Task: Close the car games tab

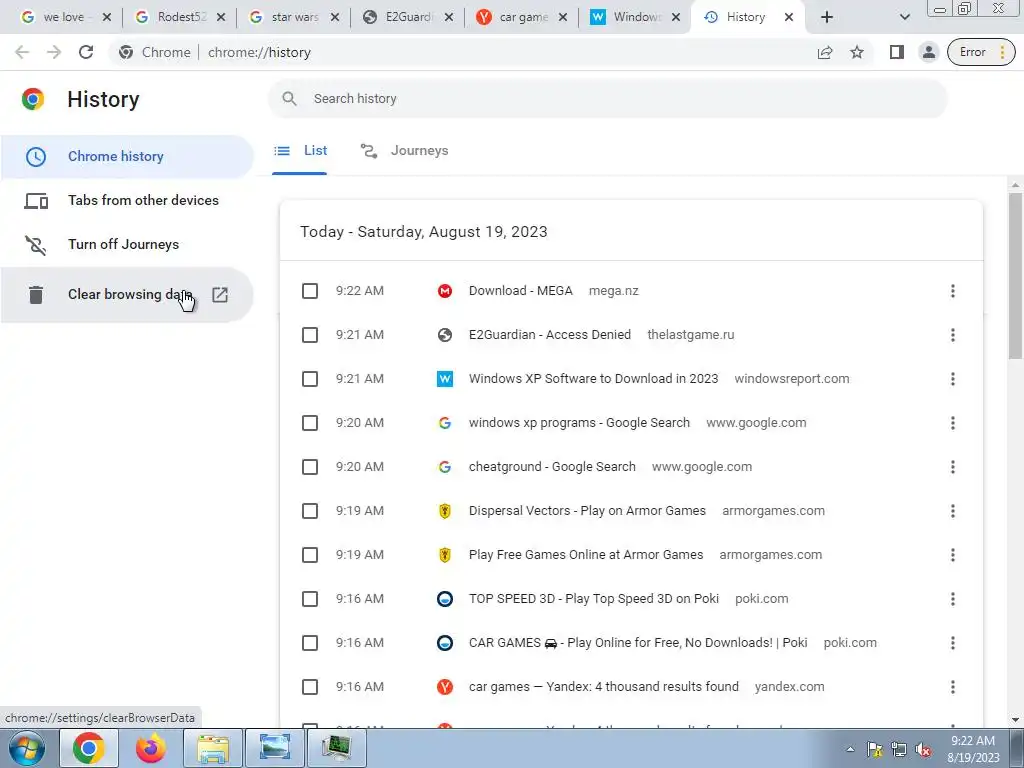Action: (x=562, y=18)
